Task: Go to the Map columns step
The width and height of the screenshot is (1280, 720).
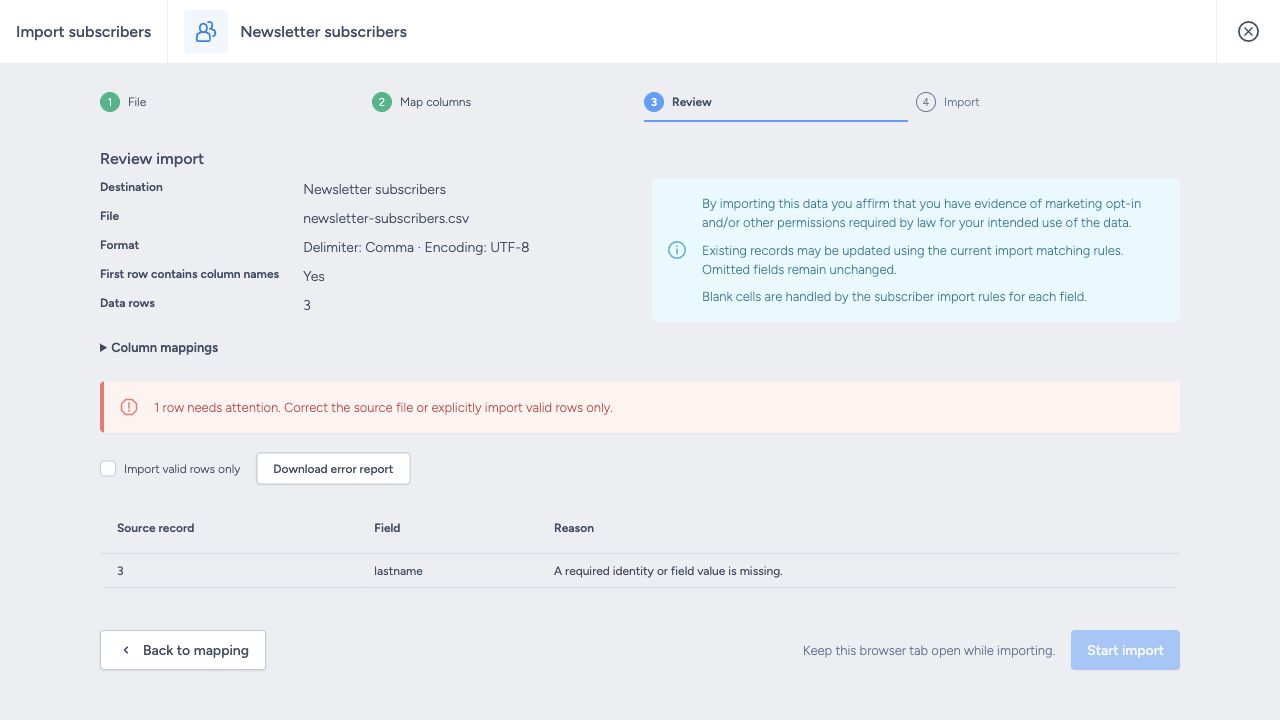Action: point(435,102)
